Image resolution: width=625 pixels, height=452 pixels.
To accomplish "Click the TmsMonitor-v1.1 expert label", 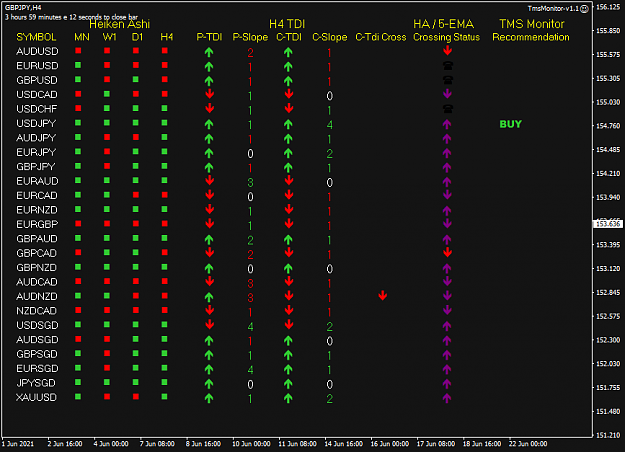I will (553, 8).
